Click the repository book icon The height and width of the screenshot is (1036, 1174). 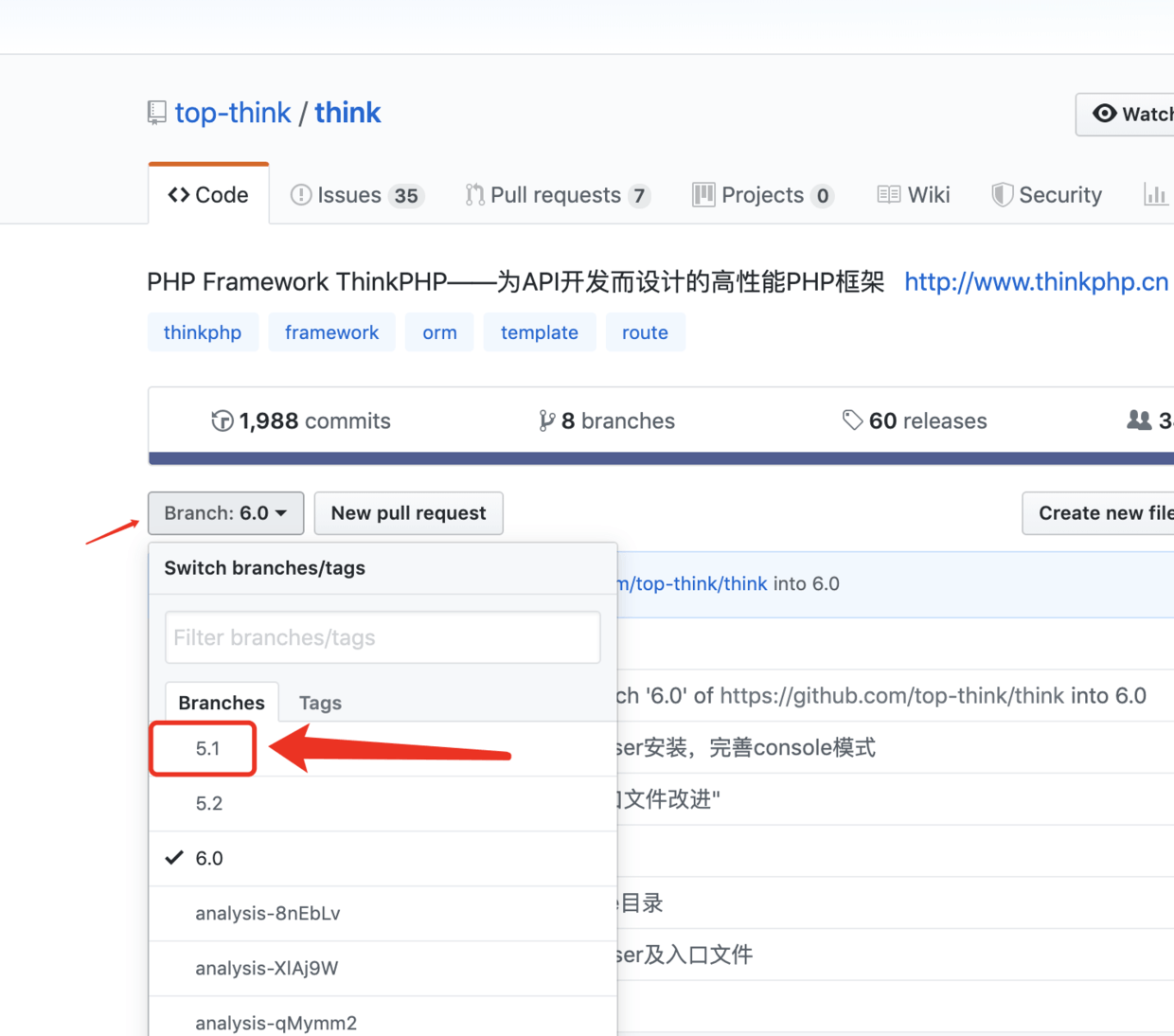[157, 114]
